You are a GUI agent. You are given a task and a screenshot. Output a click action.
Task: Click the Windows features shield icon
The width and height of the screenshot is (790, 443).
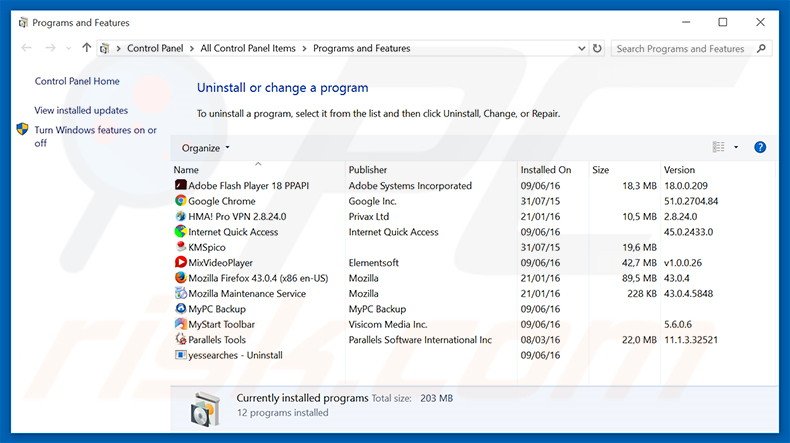[22, 129]
